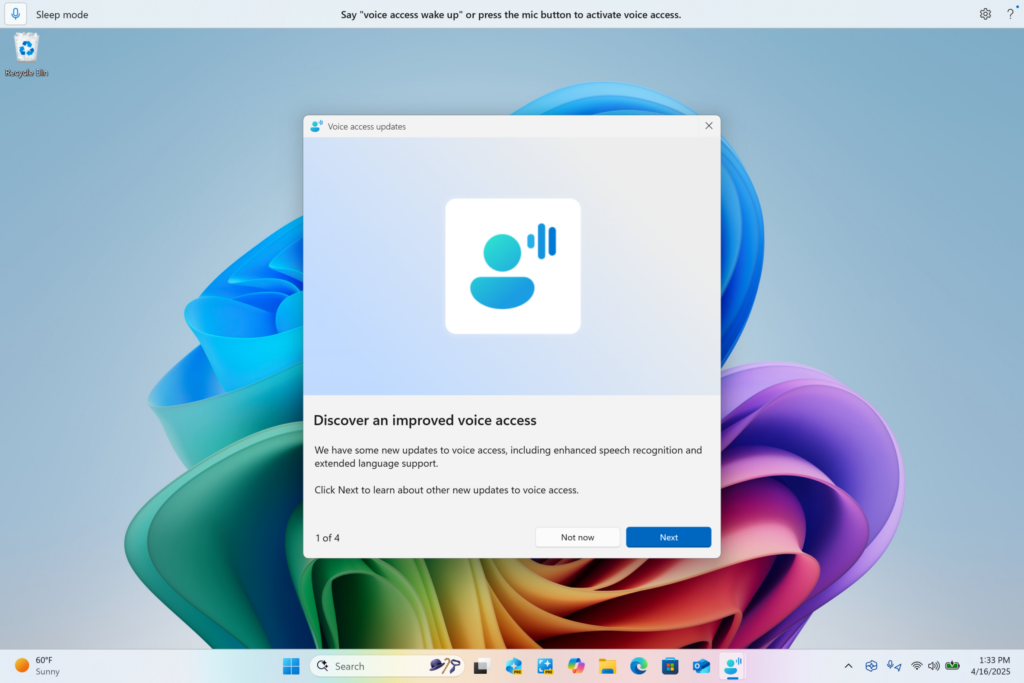Image resolution: width=1024 pixels, height=683 pixels.
Task: Dismiss the dialog with Not now
Action: [577, 537]
